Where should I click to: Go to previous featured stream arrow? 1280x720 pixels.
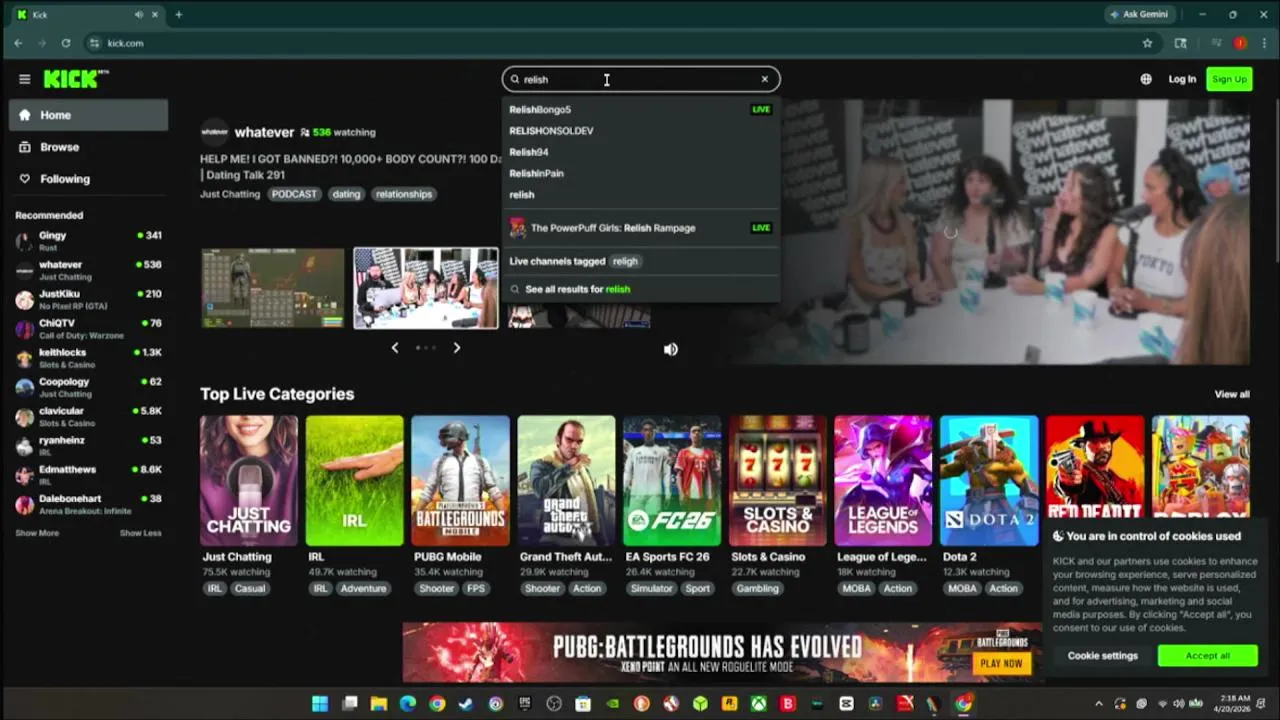click(395, 347)
